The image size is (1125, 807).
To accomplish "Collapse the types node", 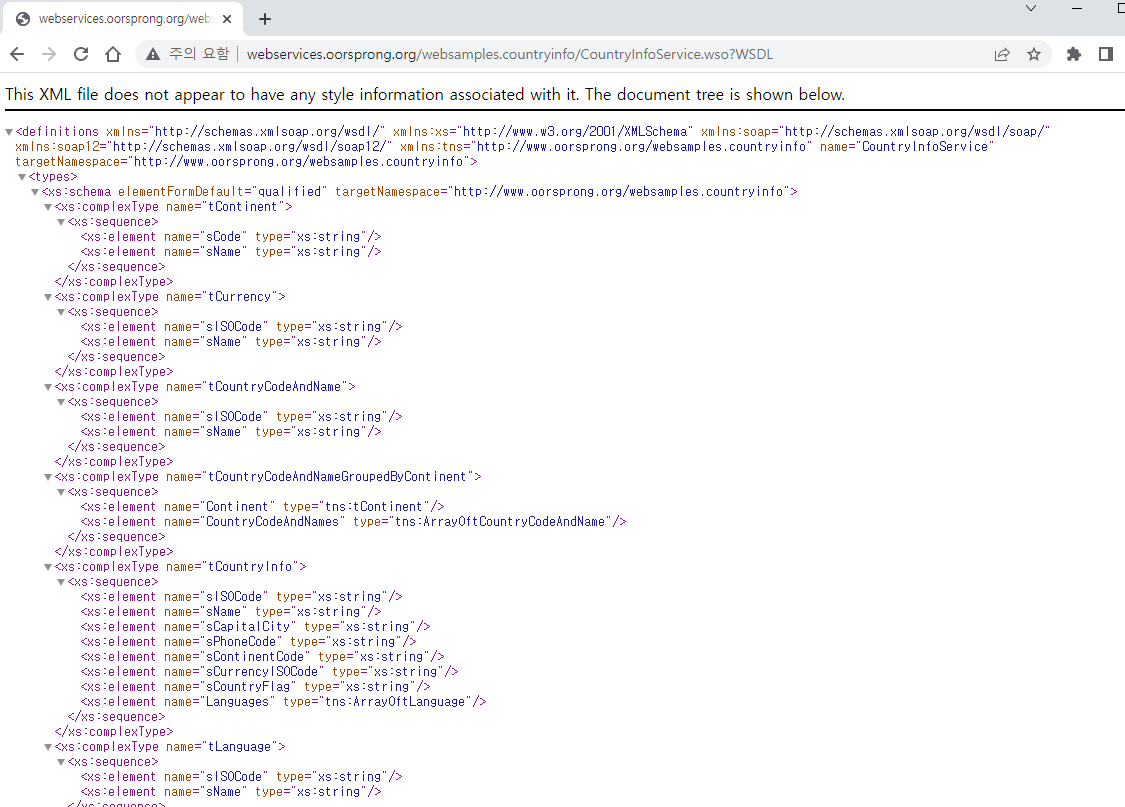I will [x=22, y=177].
